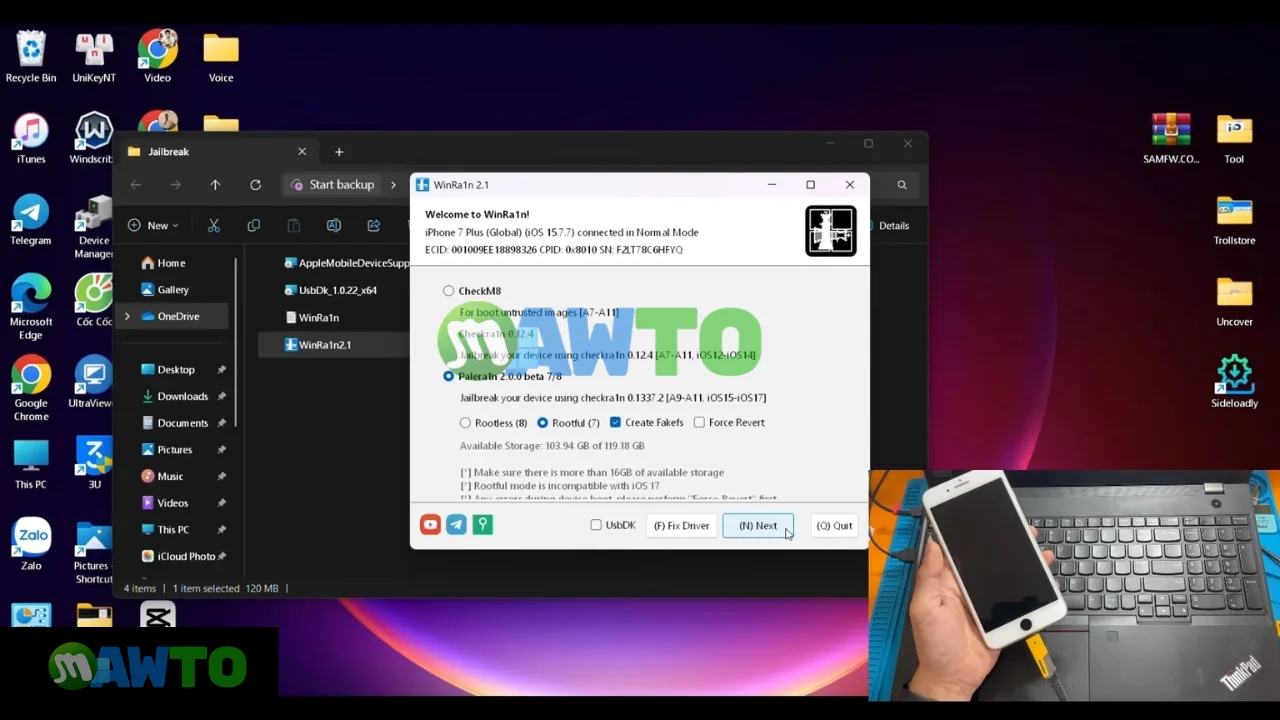The image size is (1280, 720).
Task: Click (Q) Quit button
Action: pyautogui.click(x=834, y=526)
